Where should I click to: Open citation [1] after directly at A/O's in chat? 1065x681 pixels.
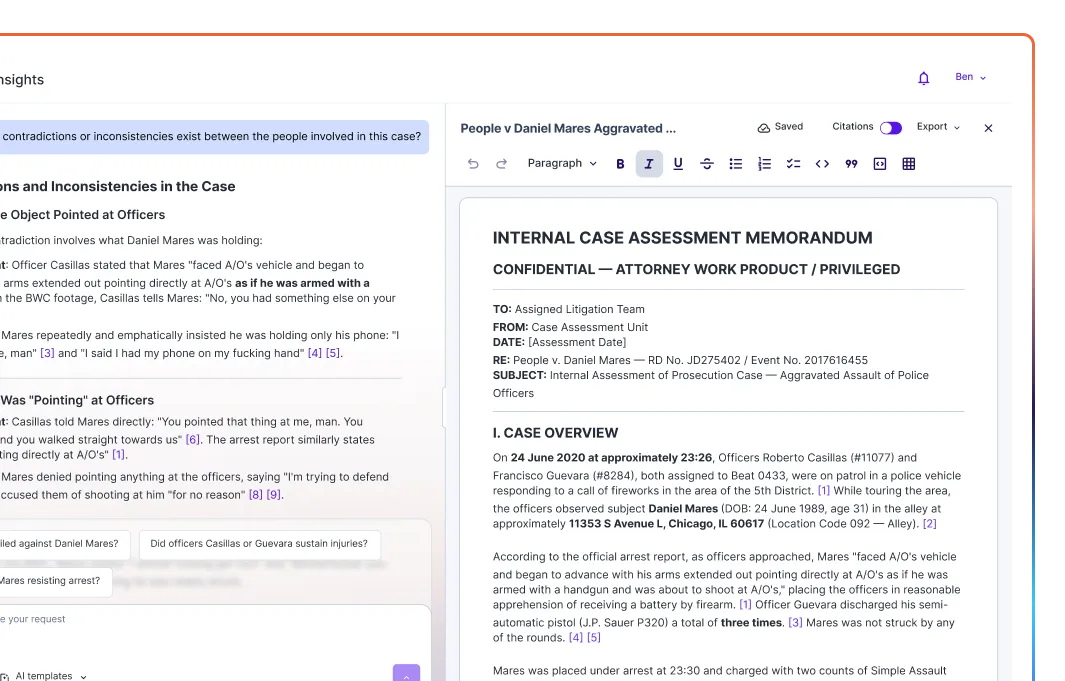pyautogui.click(x=118, y=455)
